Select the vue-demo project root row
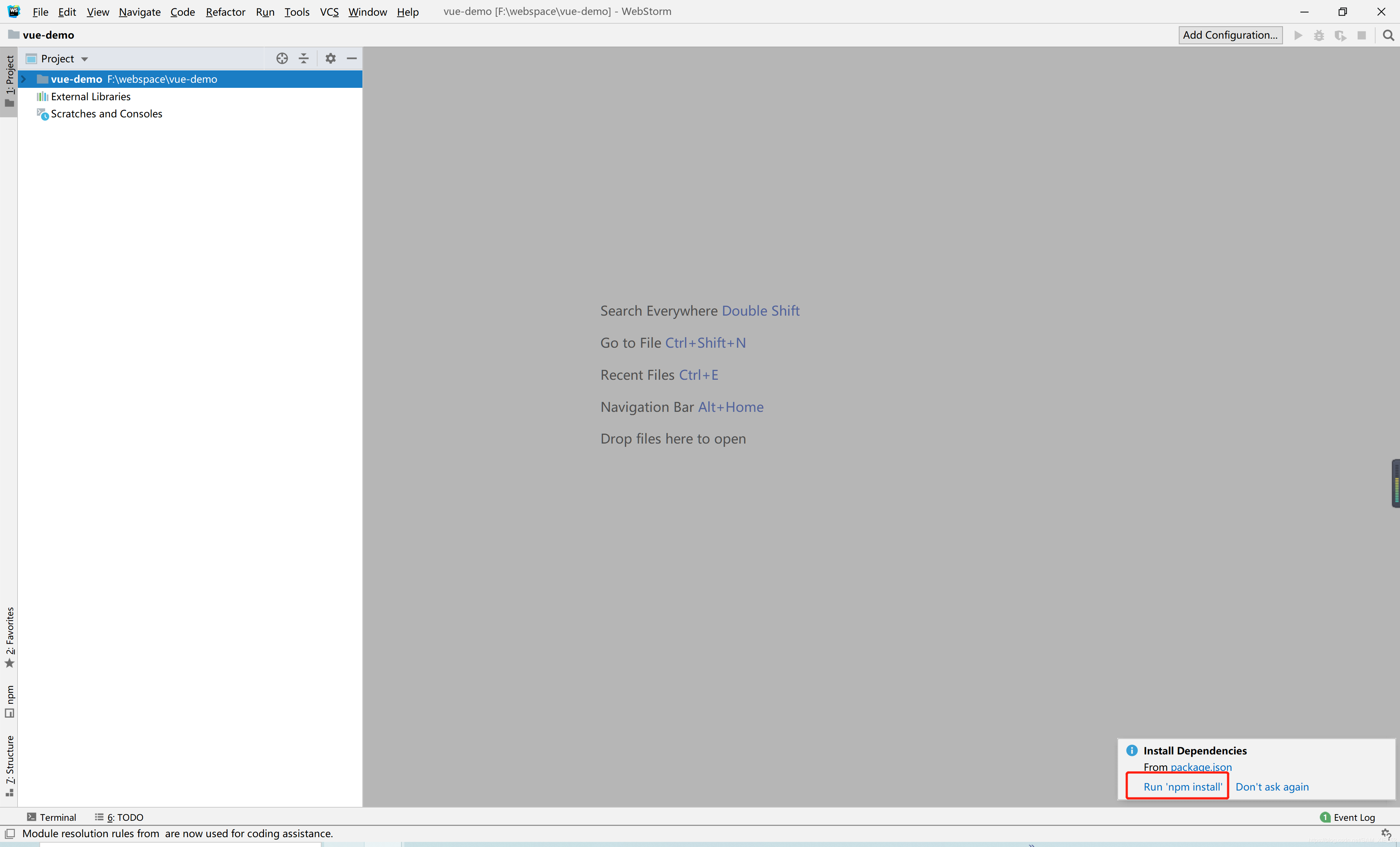The image size is (1400, 847). pyautogui.click(x=190, y=79)
